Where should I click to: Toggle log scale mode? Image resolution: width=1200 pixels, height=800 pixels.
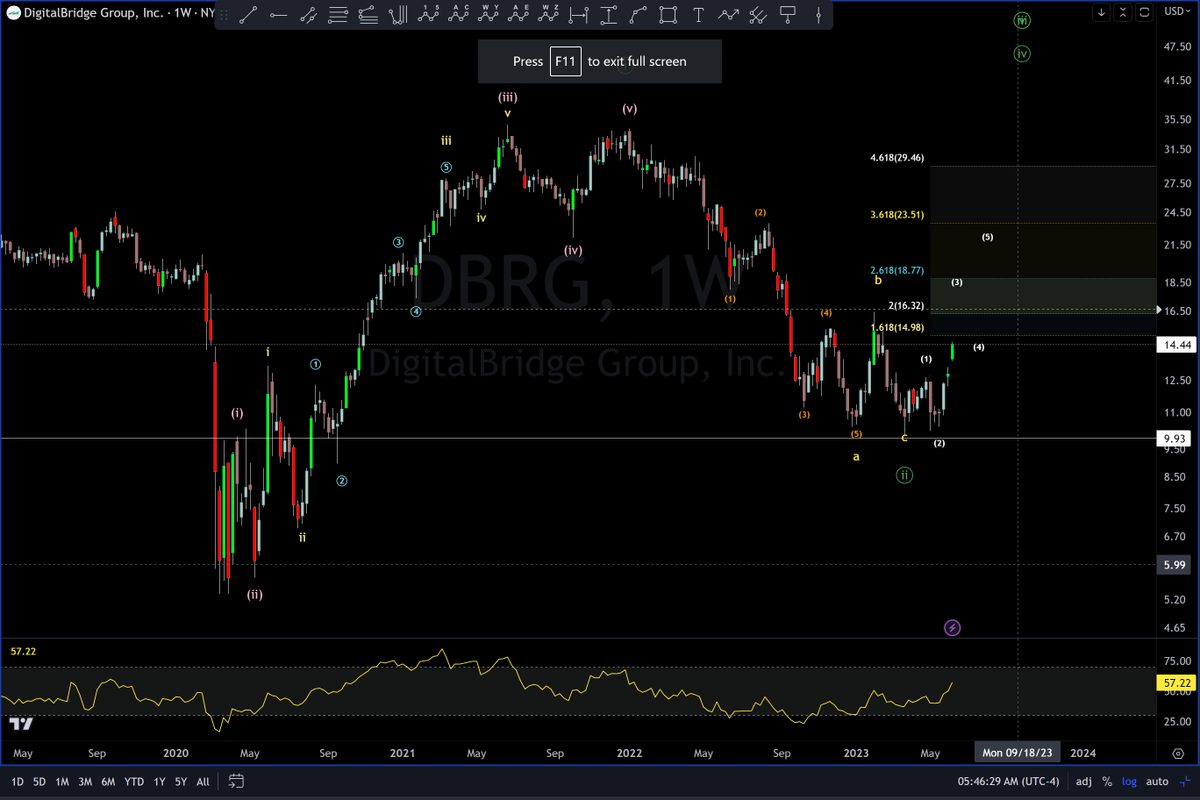click(1129, 781)
